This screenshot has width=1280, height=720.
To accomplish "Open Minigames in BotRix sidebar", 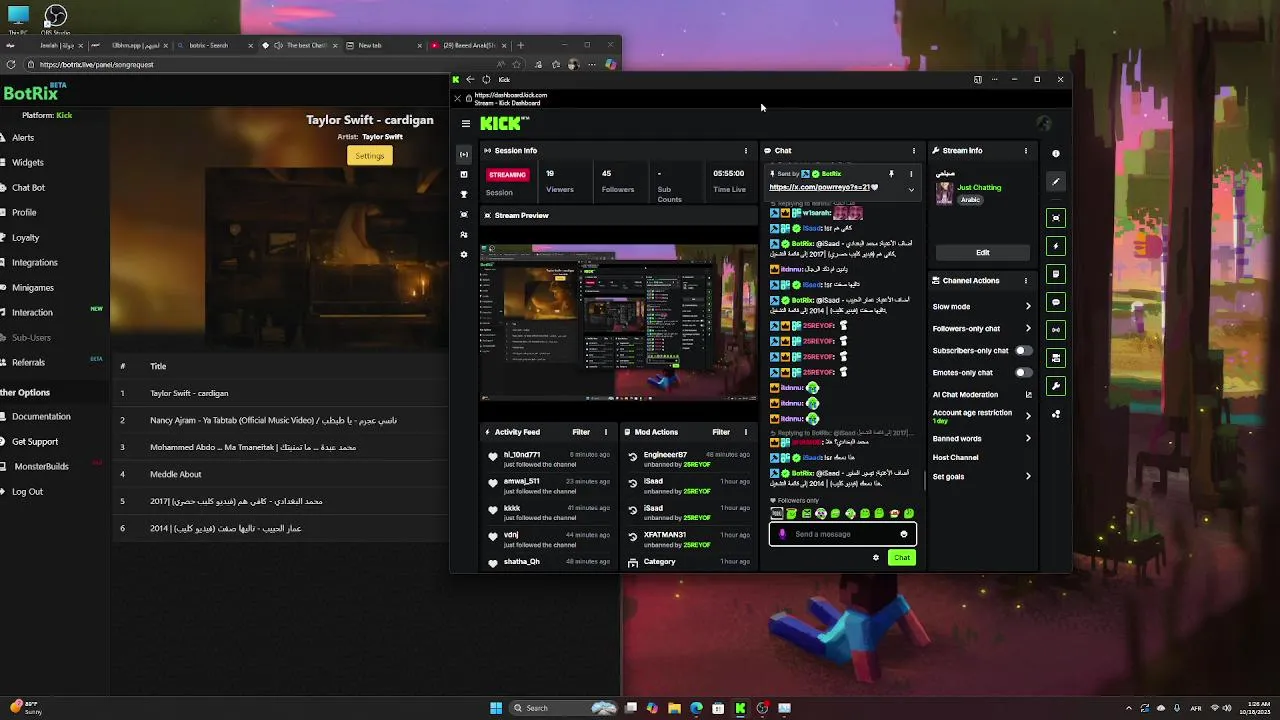I will [x=33, y=288].
